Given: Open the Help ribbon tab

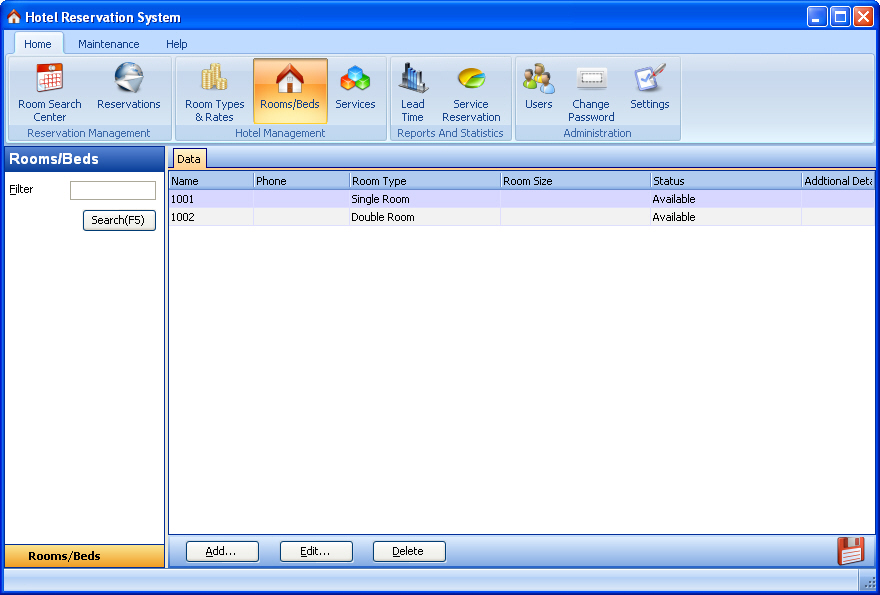Looking at the screenshot, I should (177, 44).
